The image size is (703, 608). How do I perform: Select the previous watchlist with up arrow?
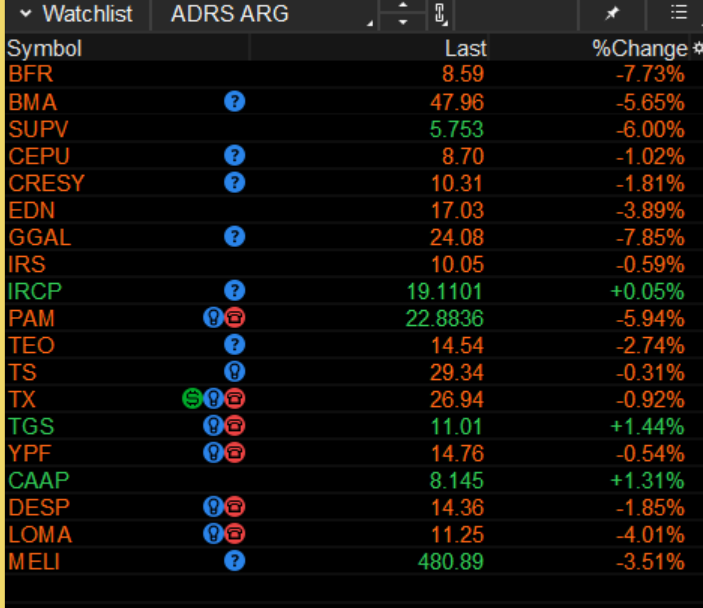click(x=403, y=6)
